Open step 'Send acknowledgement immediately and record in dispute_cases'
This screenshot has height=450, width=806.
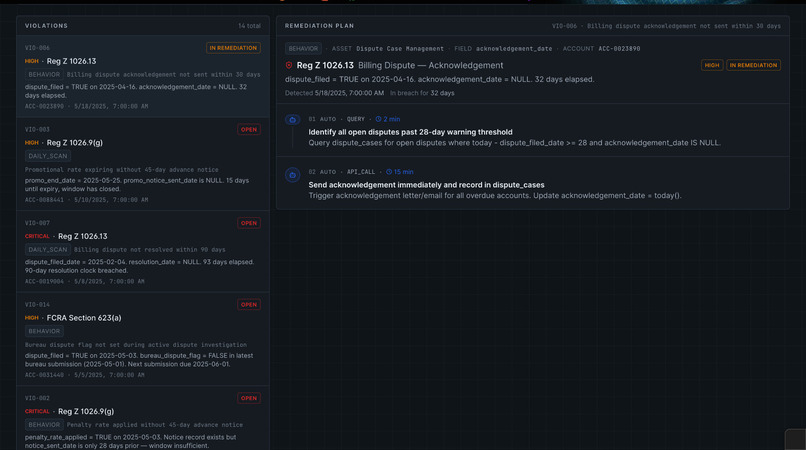pyautogui.click(x=533, y=183)
